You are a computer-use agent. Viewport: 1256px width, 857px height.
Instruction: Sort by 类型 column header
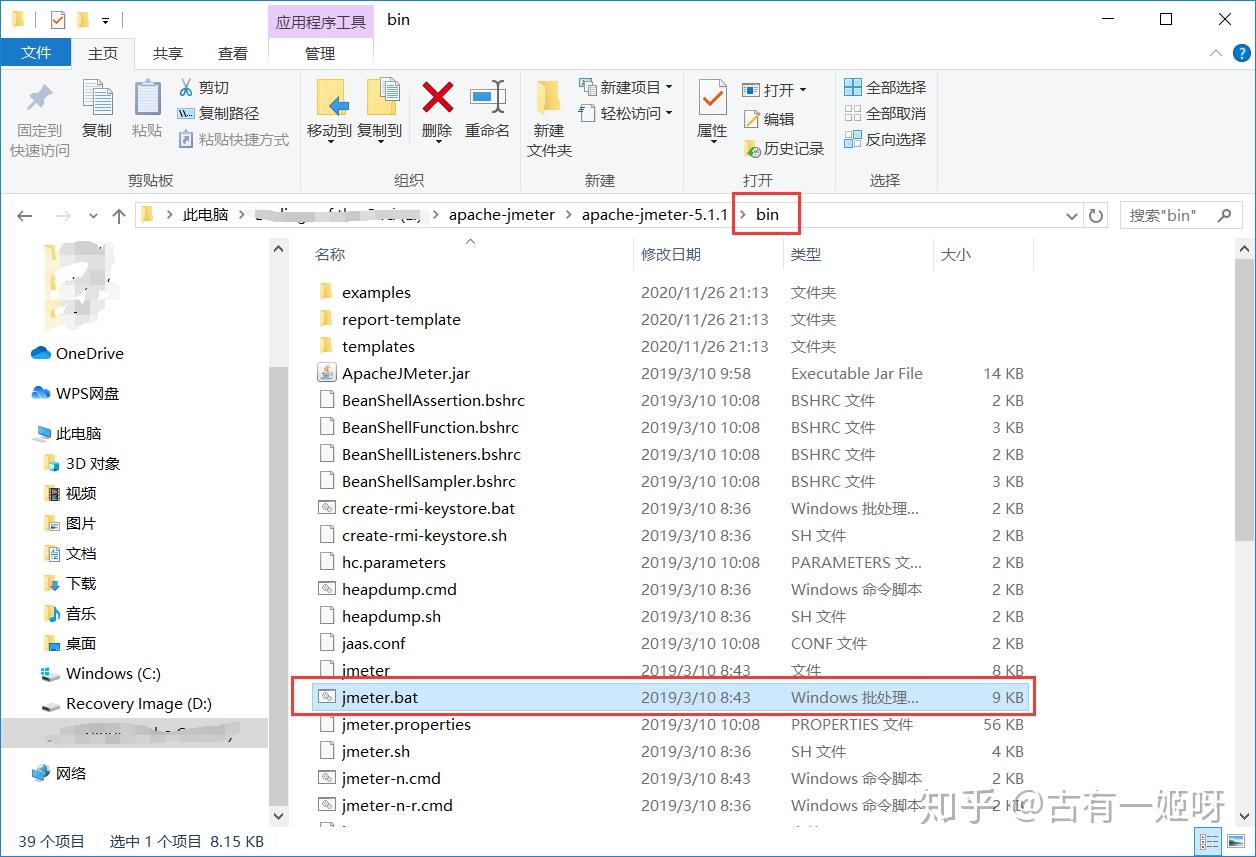point(806,254)
